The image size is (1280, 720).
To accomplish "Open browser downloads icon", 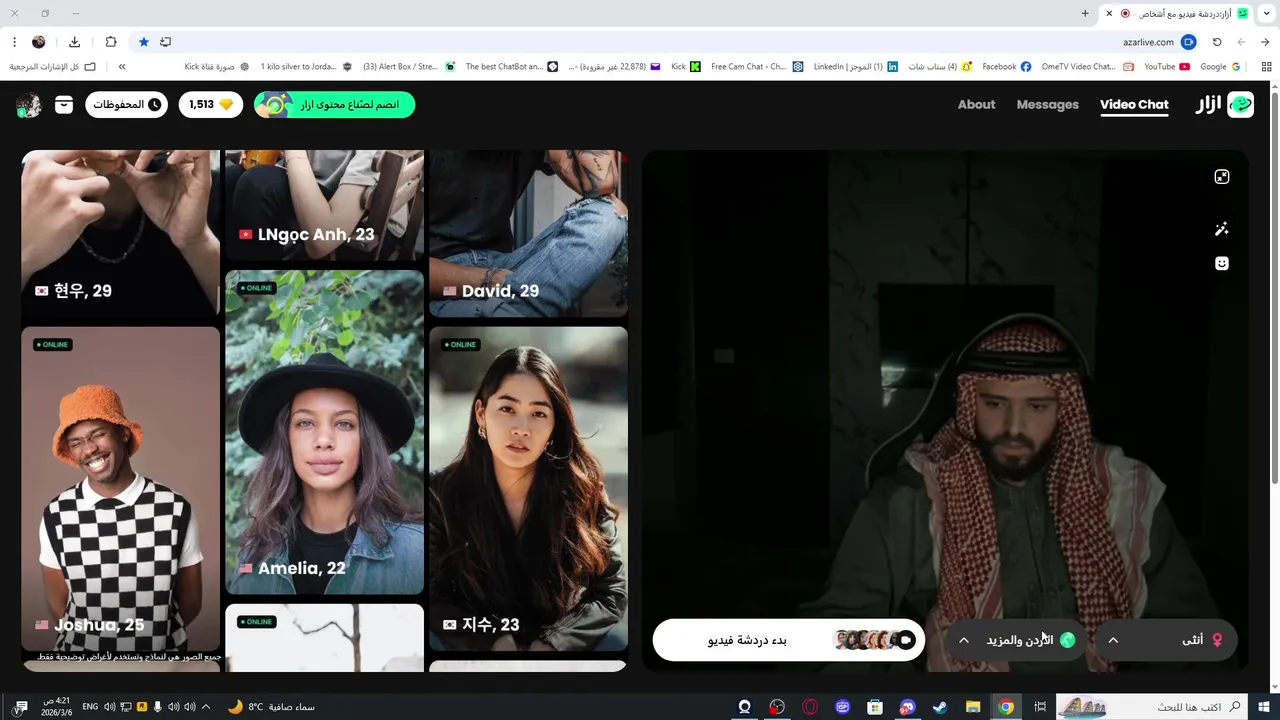I will pos(74,42).
